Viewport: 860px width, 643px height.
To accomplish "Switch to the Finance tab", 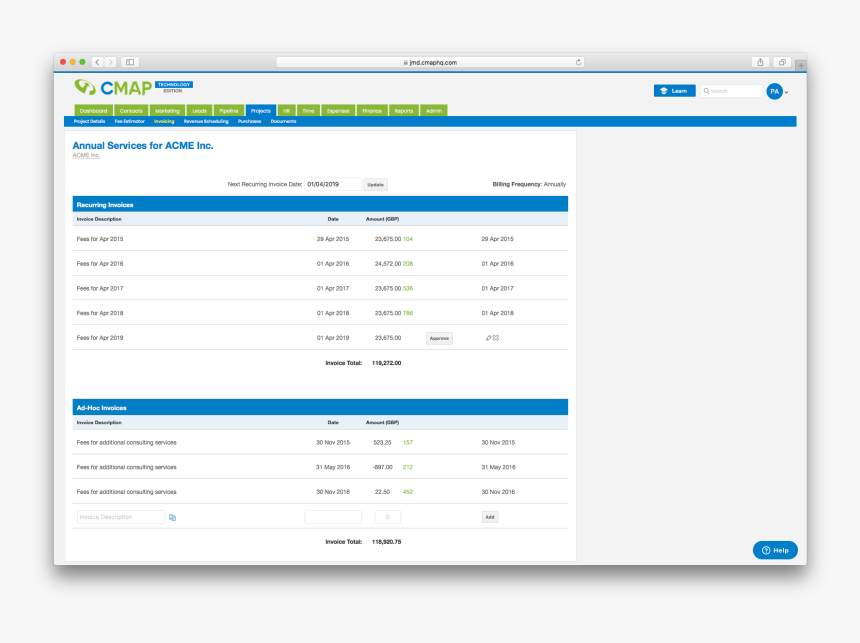I will [x=372, y=110].
